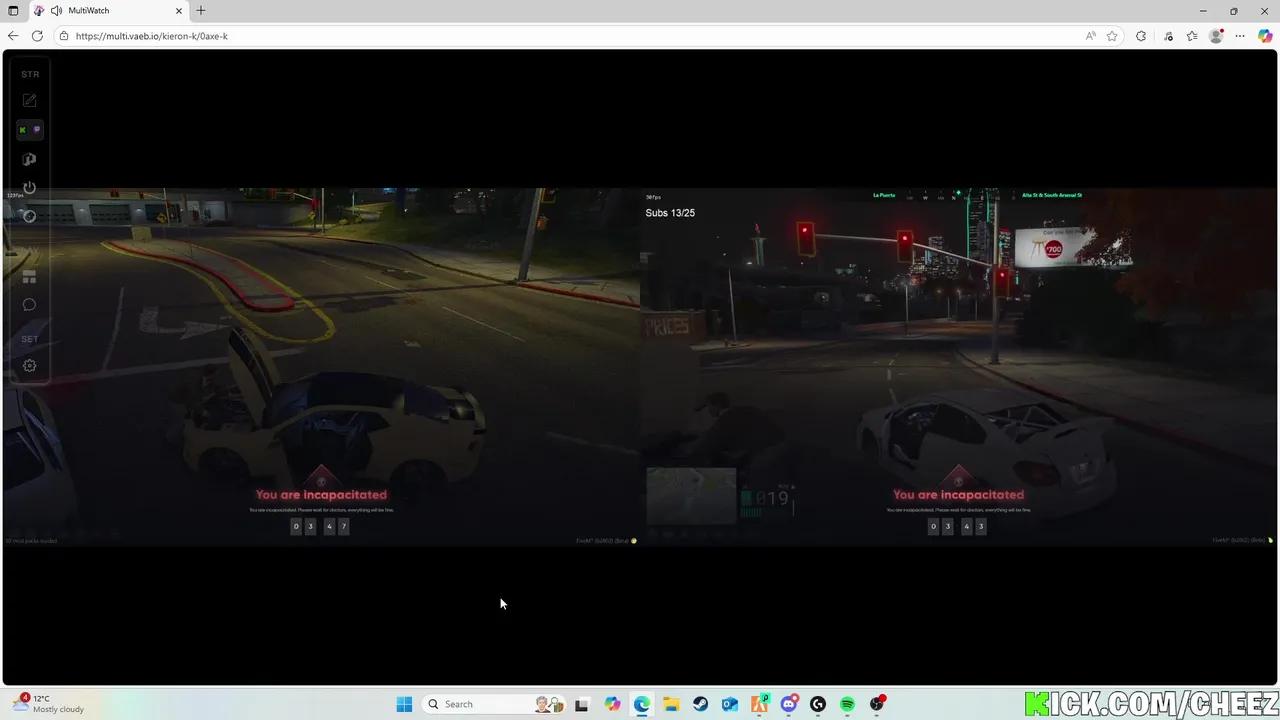Select the right stream showing Subs 13/25

click(958, 367)
